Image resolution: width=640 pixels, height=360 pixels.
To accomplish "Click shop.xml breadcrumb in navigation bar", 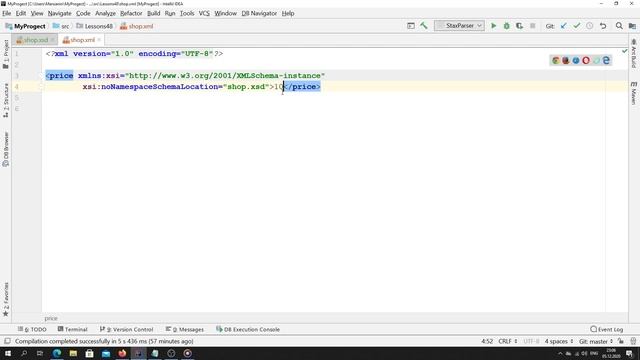I will click(137, 26).
